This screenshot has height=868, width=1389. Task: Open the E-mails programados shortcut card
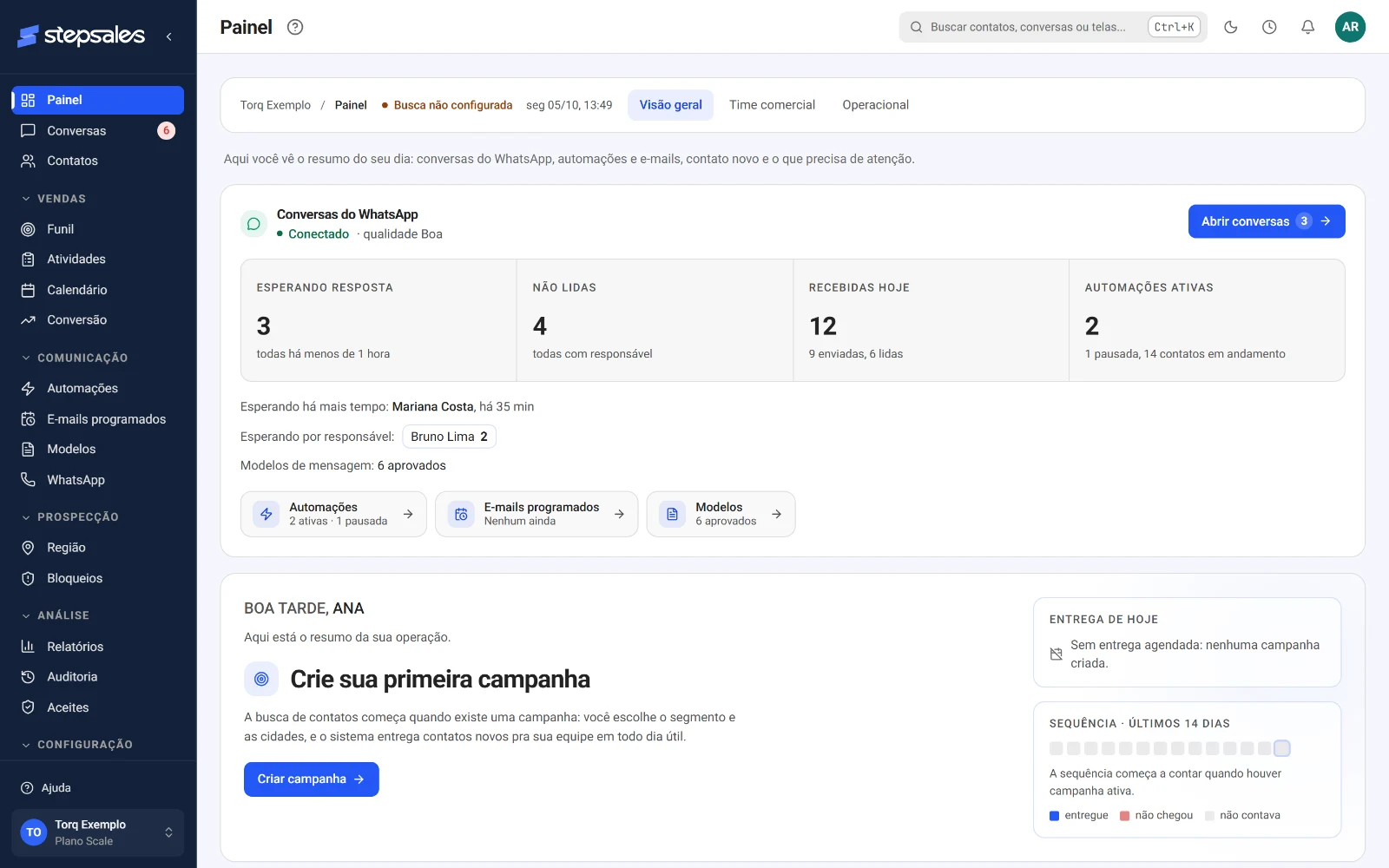click(537, 514)
